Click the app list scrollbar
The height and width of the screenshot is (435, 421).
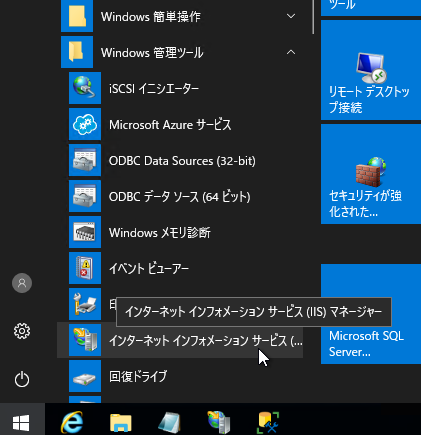pos(313,17)
